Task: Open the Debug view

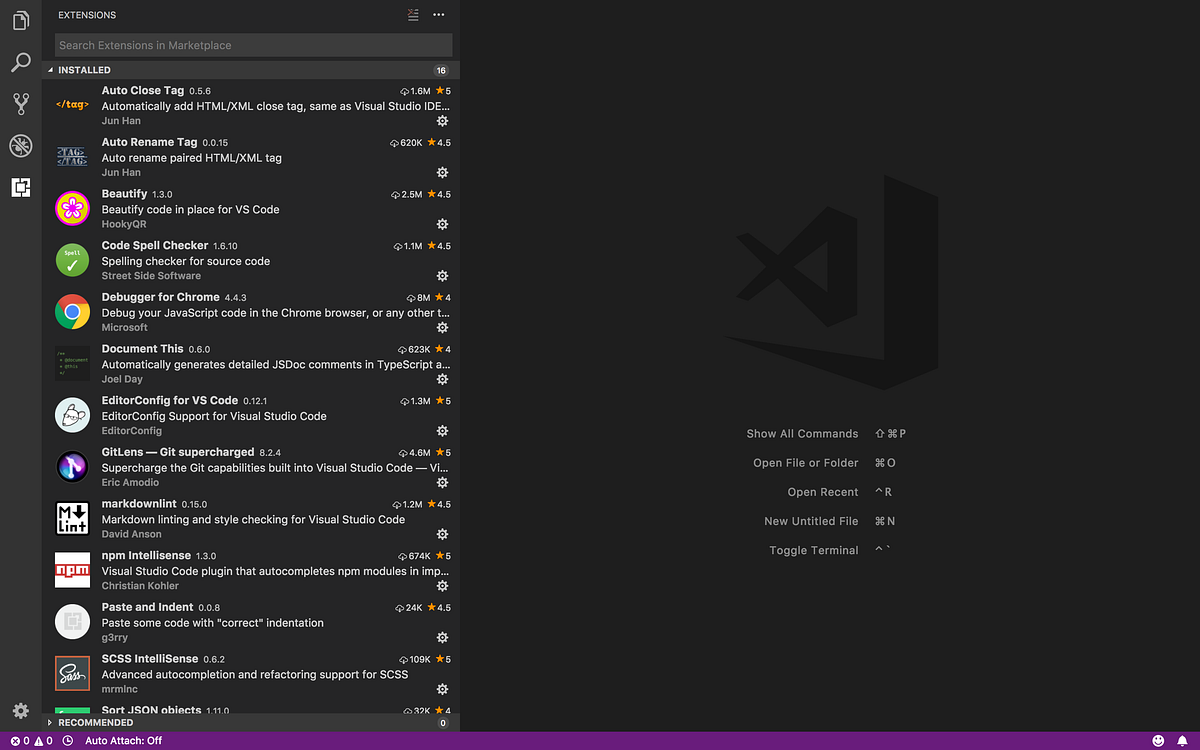Action: click(x=20, y=145)
